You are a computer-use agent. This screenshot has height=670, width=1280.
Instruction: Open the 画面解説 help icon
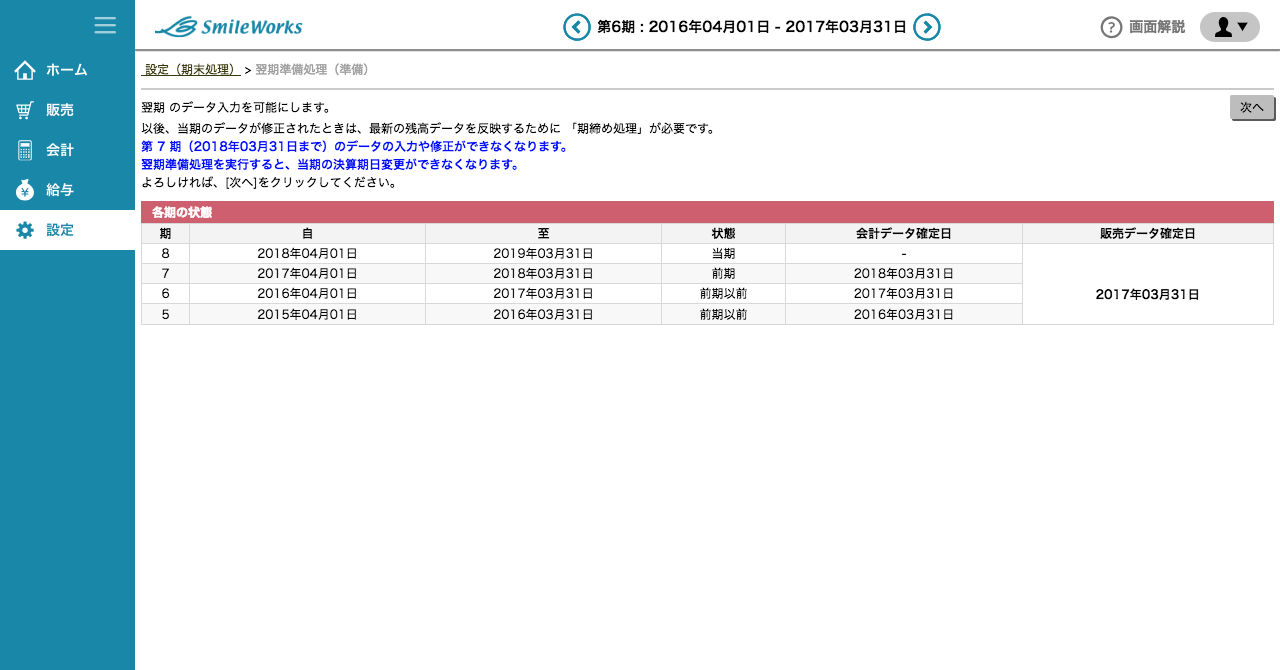[x=1111, y=27]
